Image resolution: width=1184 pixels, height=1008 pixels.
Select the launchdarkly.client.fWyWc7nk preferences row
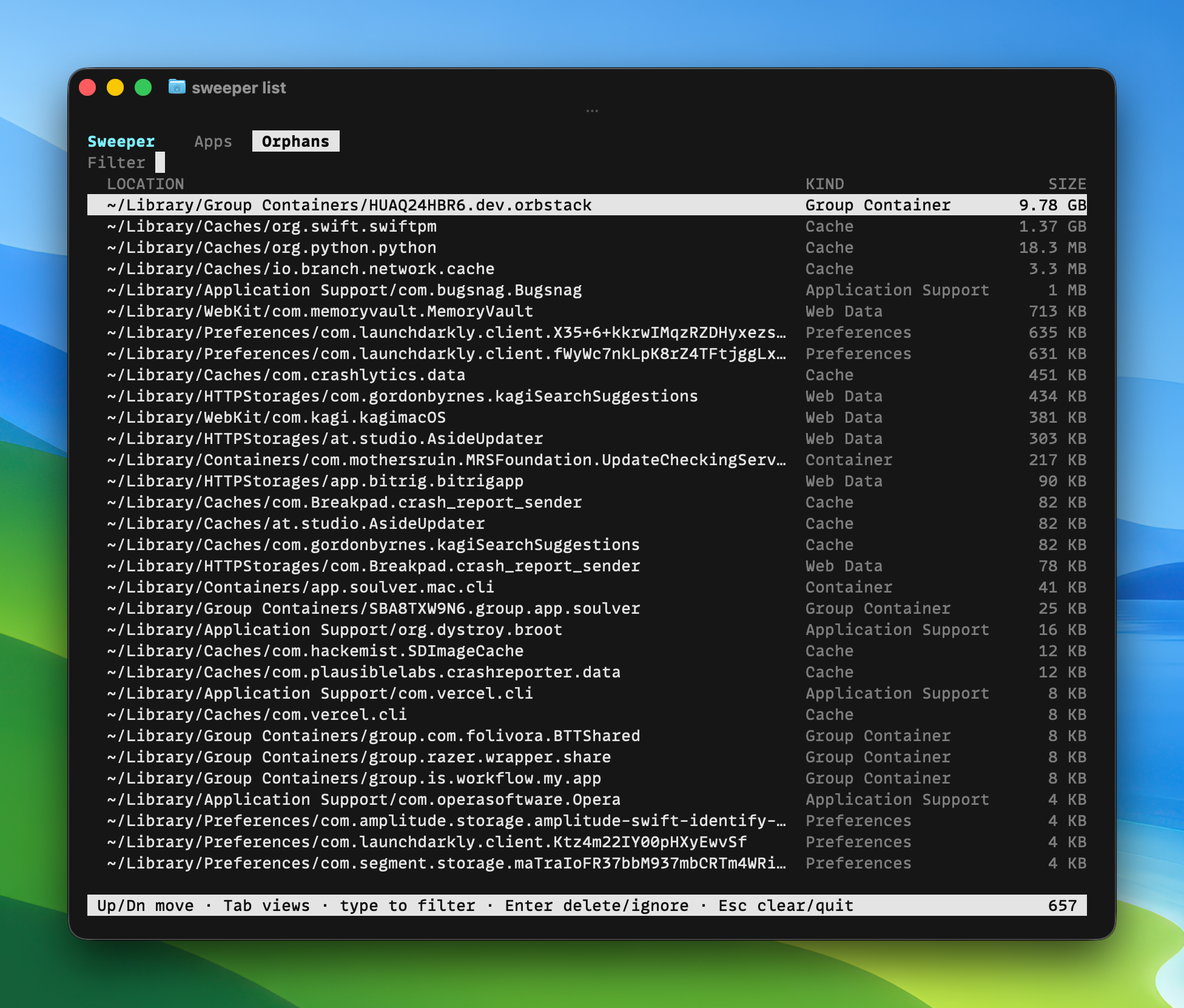[x=587, y=354]
